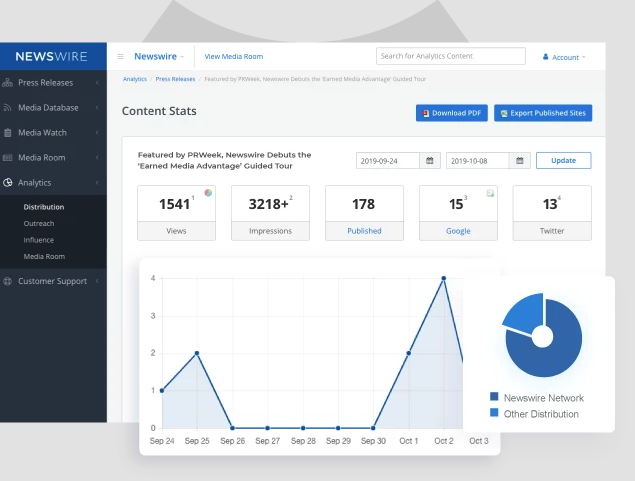The width and height of the screenshot is (635, 481).
Task: Click the spreadsheet icon on Export button
Action: click(x=504, y=113)
